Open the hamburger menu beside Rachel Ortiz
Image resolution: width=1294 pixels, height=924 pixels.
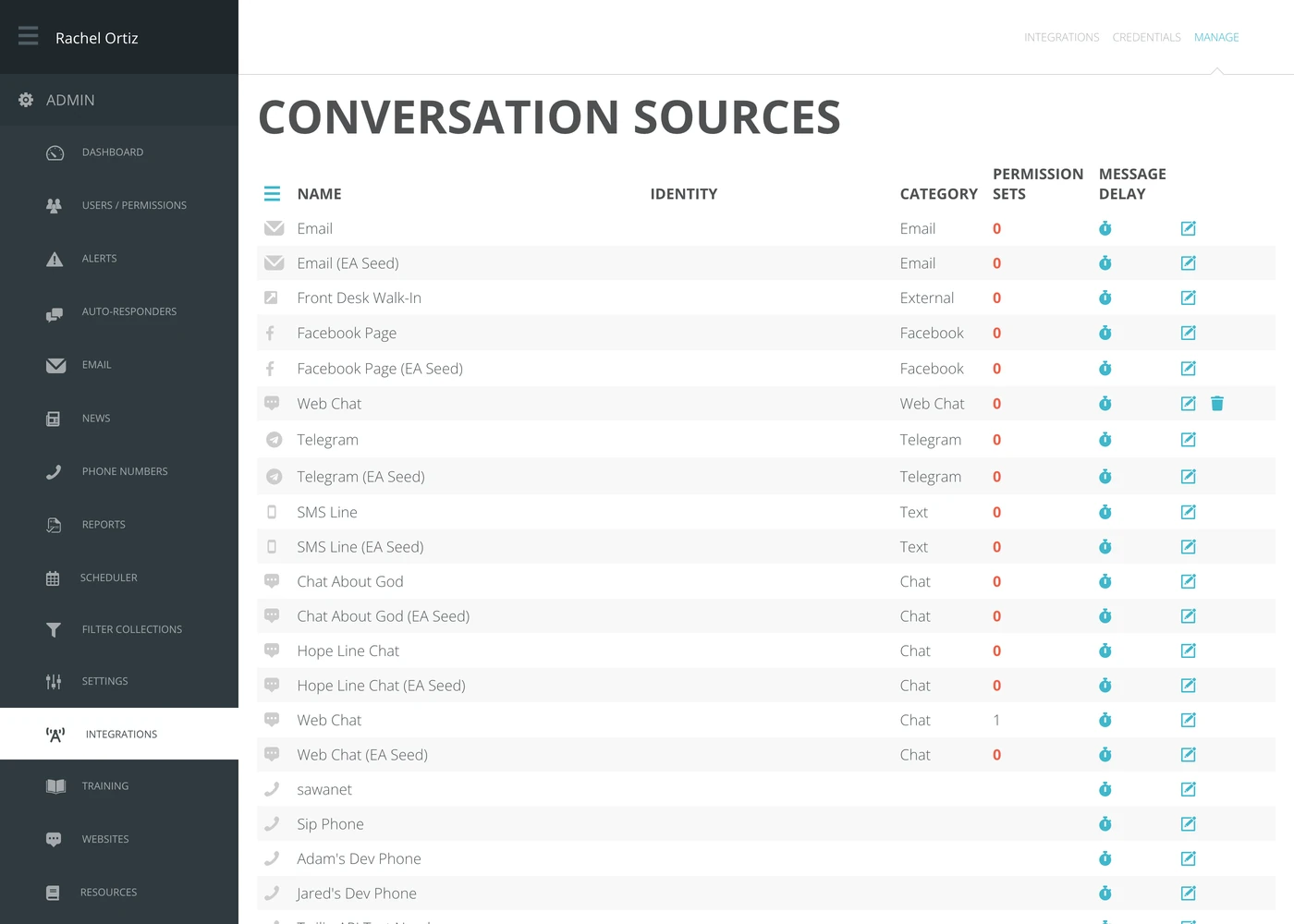point(29,36)
